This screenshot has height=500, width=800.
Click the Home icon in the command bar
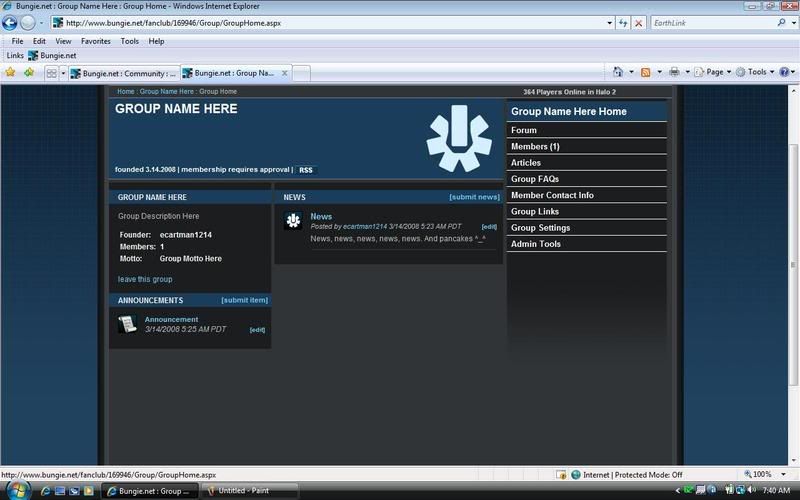point(619,72)
